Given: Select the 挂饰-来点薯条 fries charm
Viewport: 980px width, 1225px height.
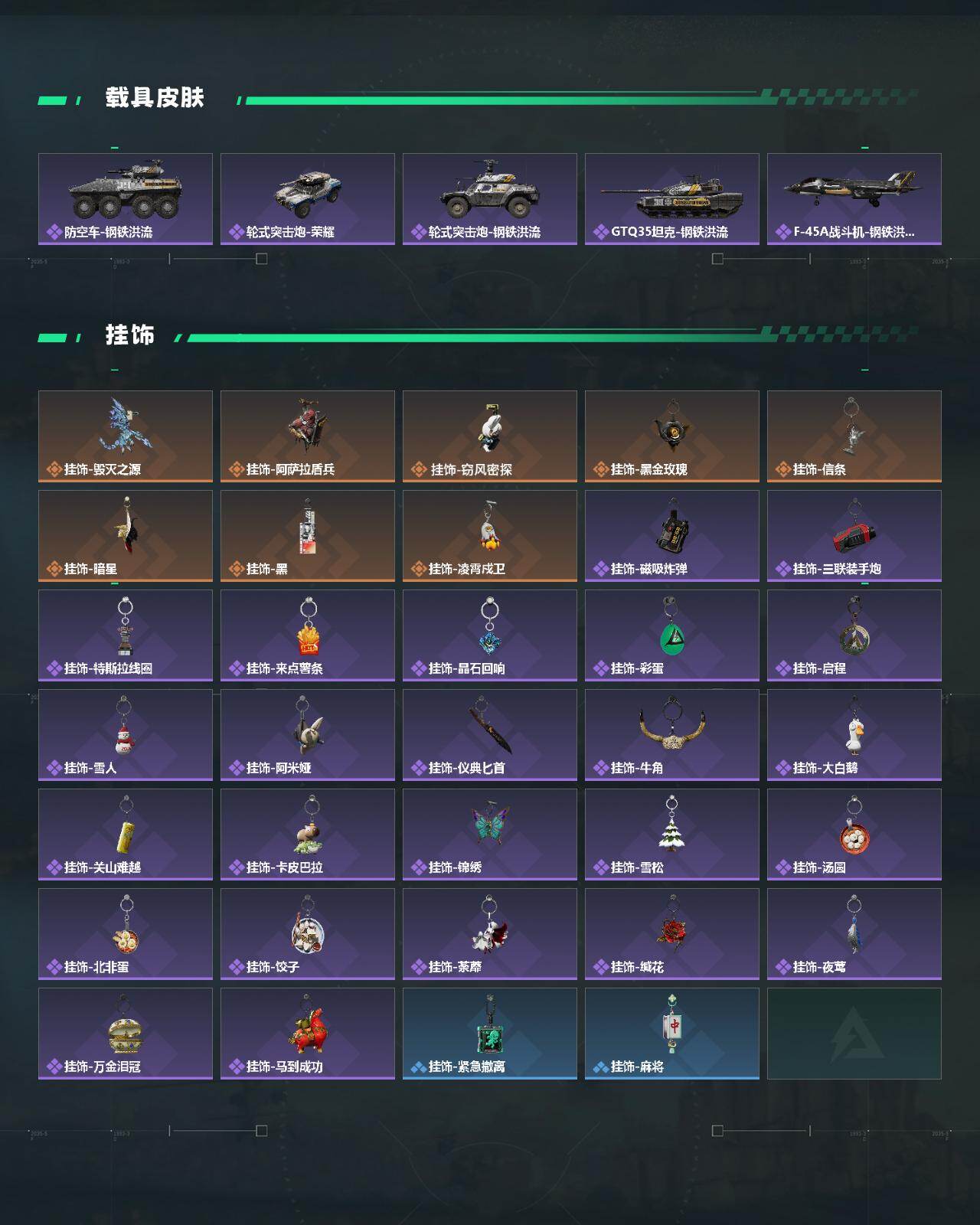Looking at the screenshot, I should coord(308,635).
